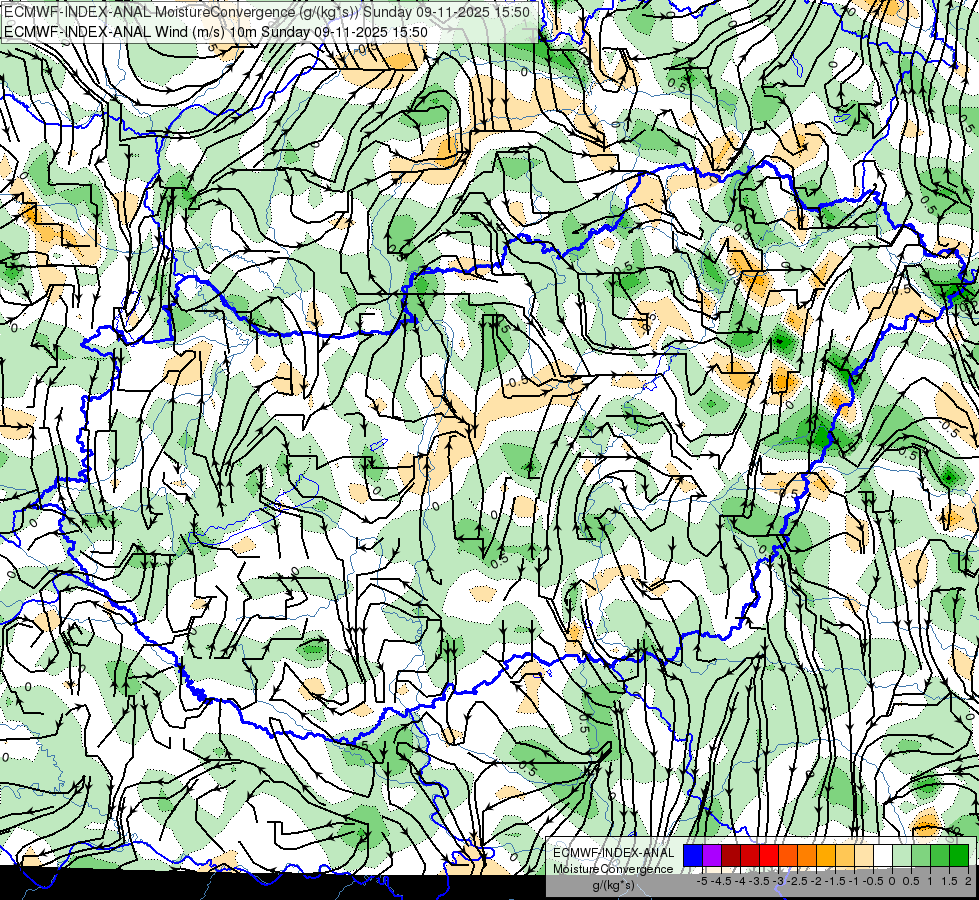Click the legend value -1.5
This screenshot has height=900, width=979.
pos(835,881)
